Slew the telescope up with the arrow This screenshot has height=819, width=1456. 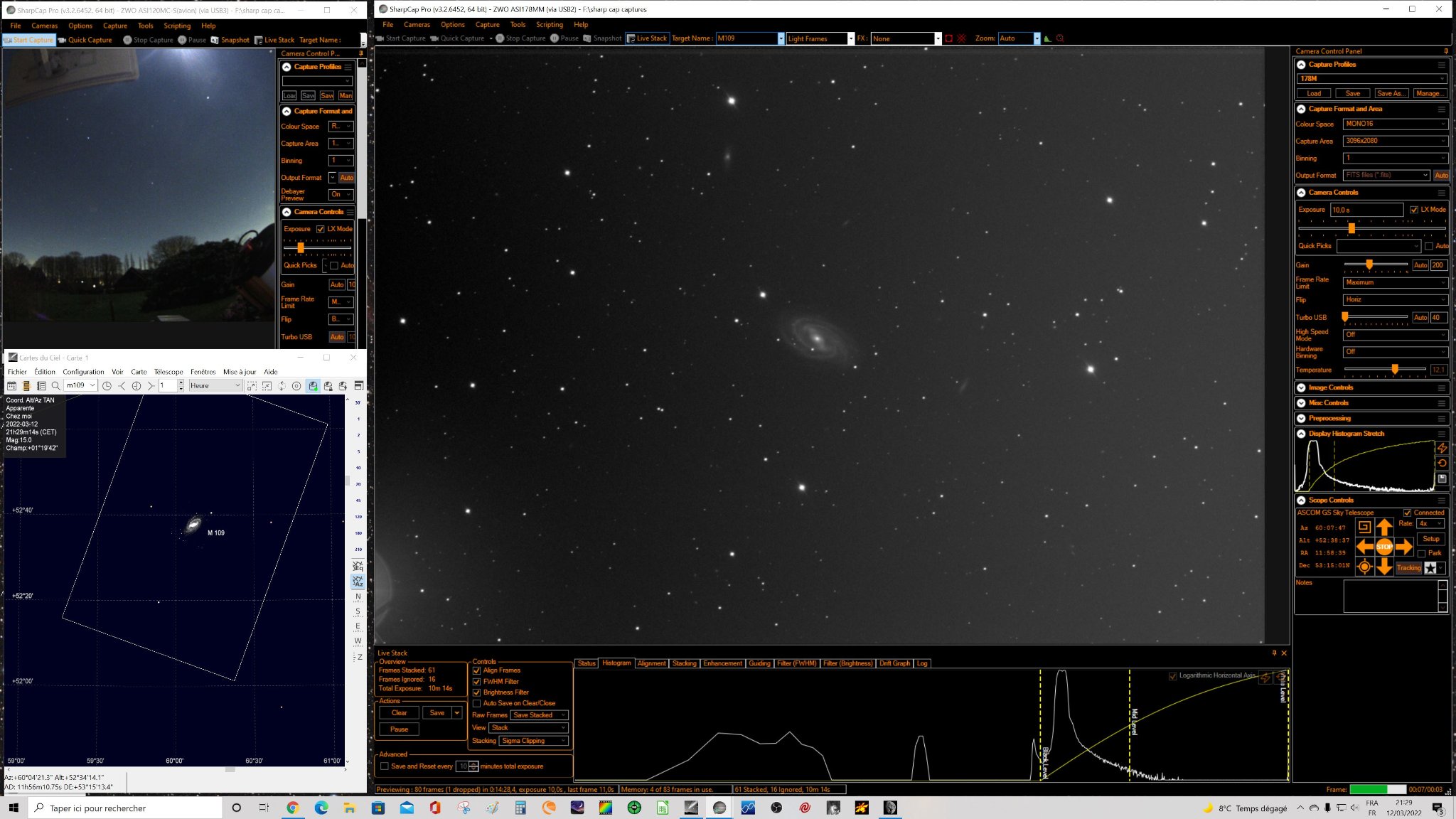click(x=1383, y=527)
